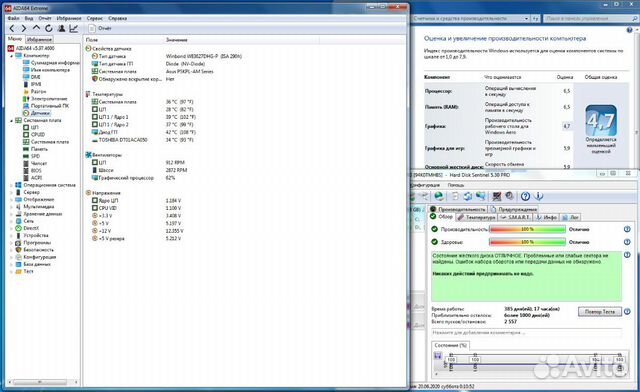Expand the Мультимедиа tree node
The height and width of the screenshot is (392, 640).
click(11, 207)
